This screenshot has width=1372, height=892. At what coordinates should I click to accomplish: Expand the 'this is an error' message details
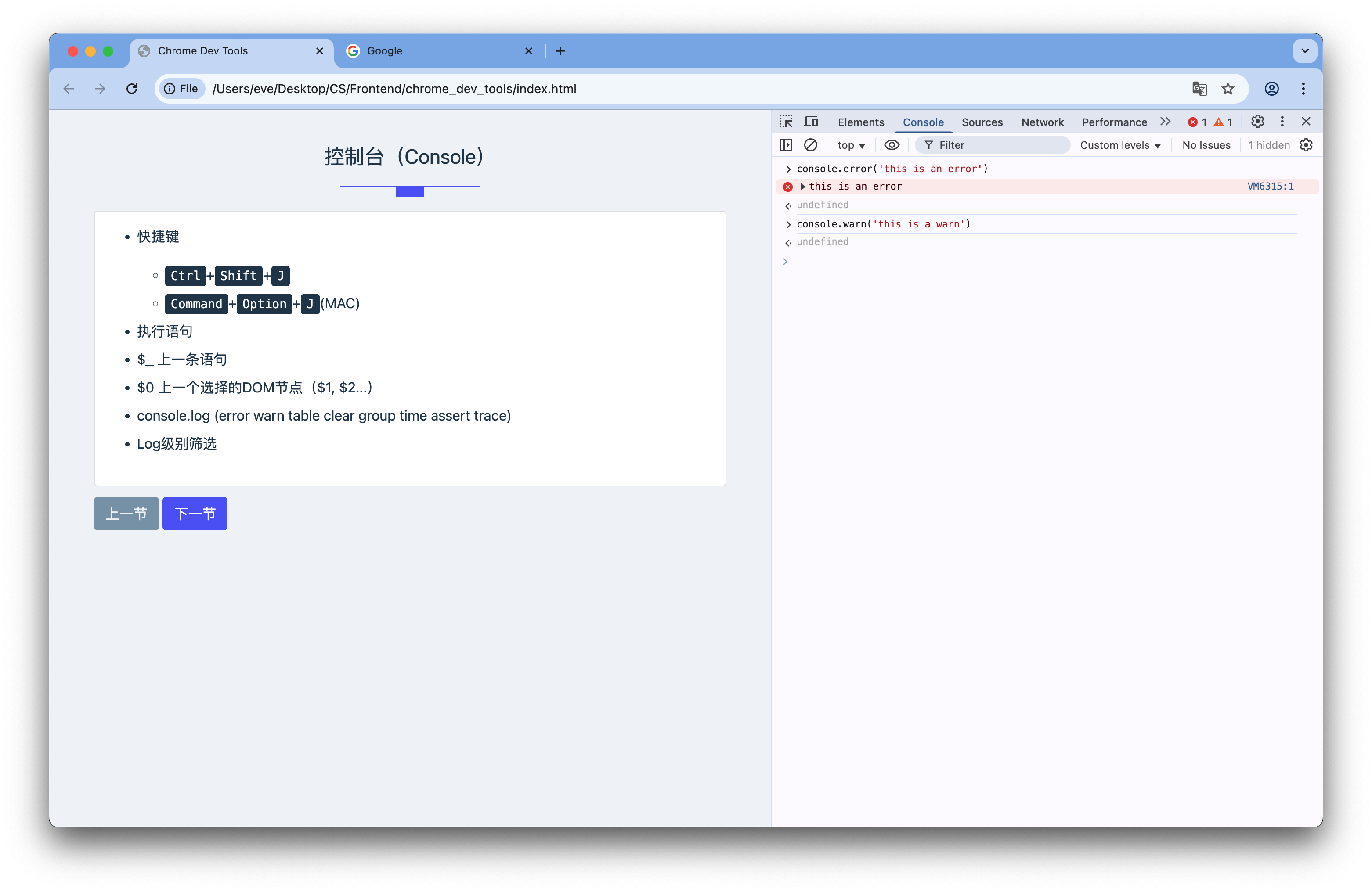pyautogui.click(x=802, y=186)
